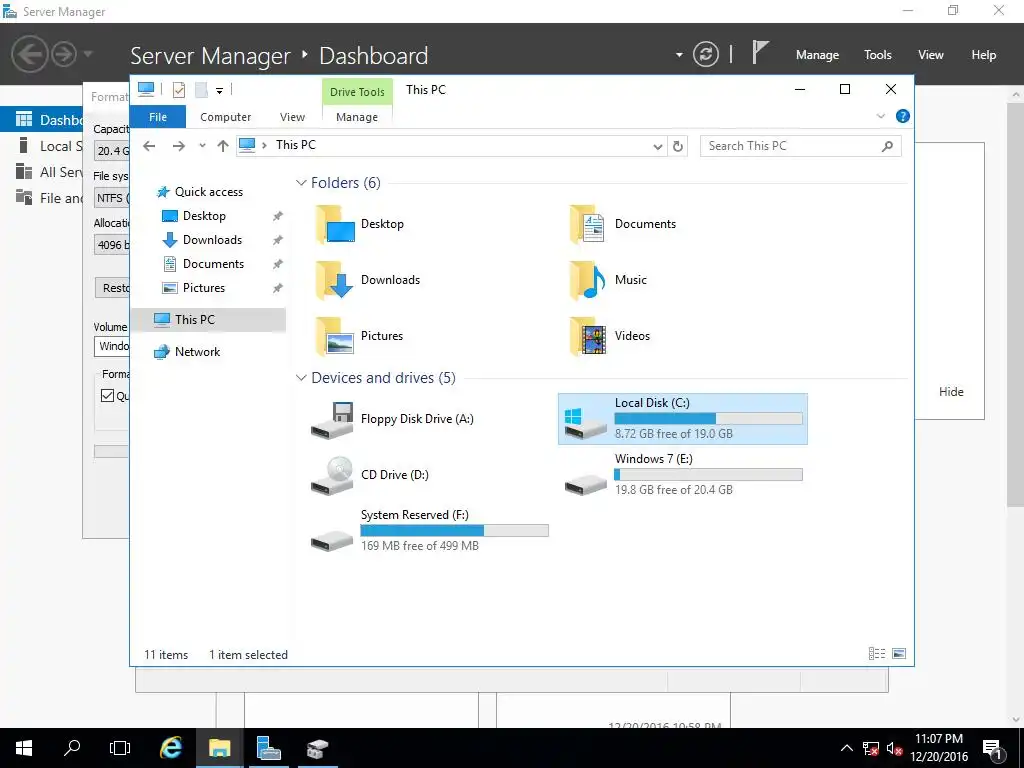
Task: Open Server Manager View menu
Action: (931, 55)
